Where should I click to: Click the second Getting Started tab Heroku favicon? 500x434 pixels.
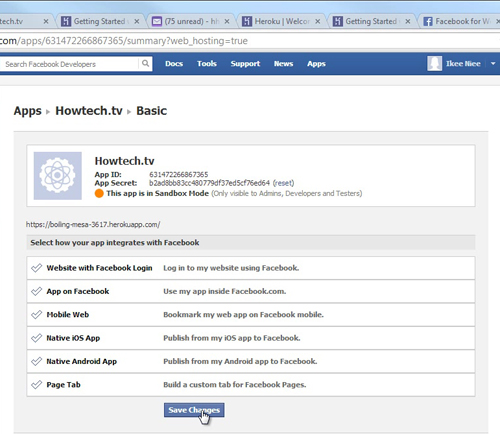point(338,21)
